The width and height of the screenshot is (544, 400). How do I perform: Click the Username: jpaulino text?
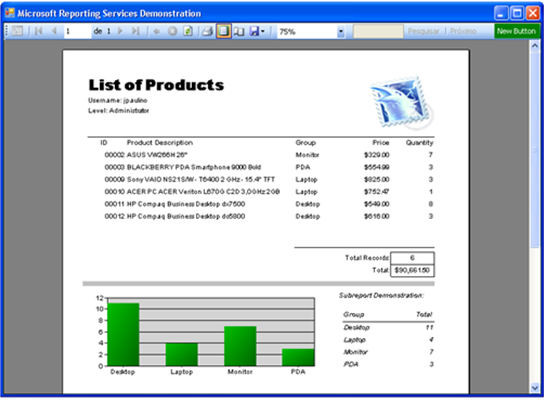click(x=118, y=100)
